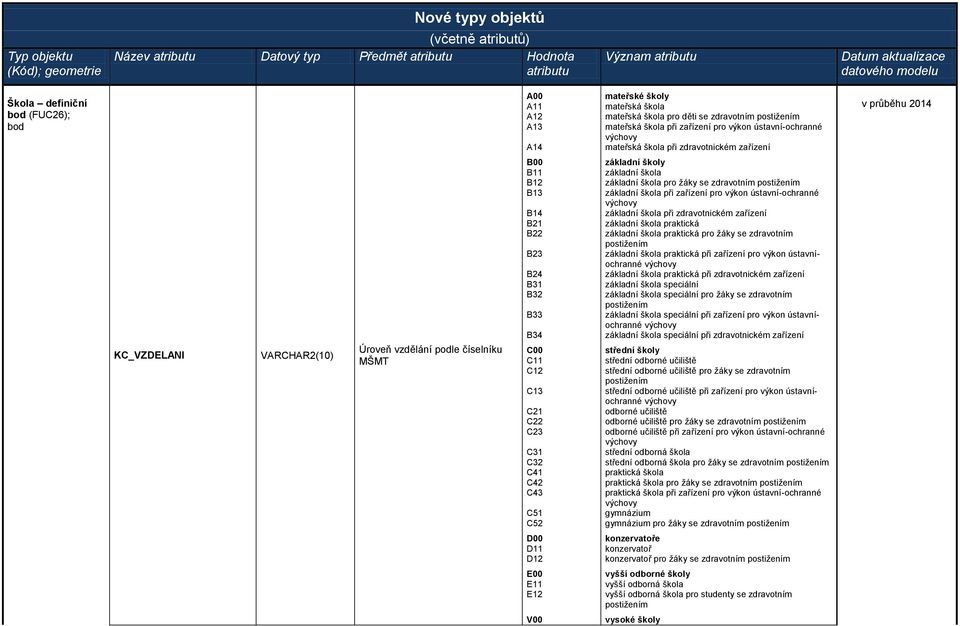This screenshot has width=960, height=626.
Task: Select code value 'C52'
Action: [534, 523]
